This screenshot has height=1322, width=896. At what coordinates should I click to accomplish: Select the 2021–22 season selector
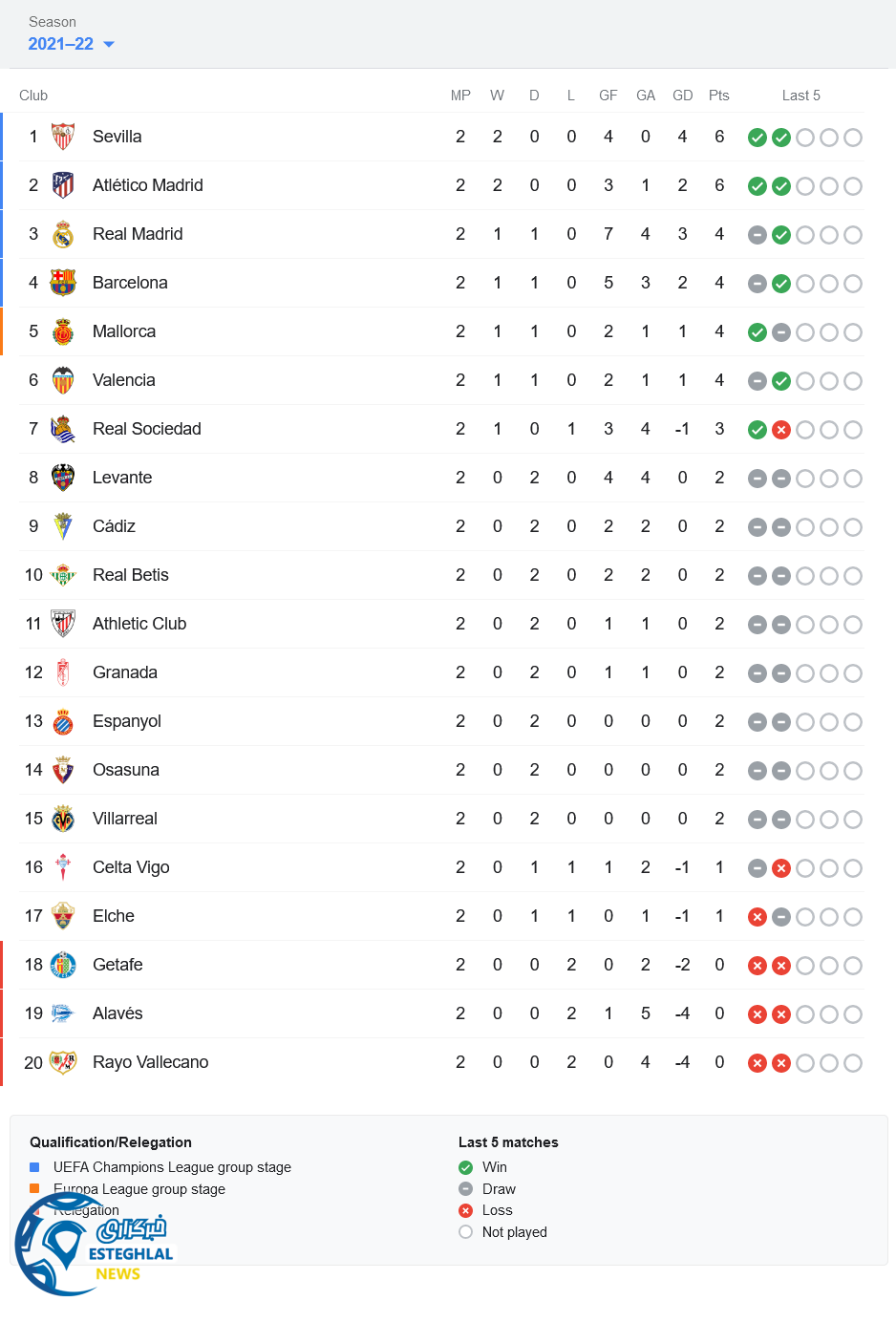tap(61, 44)
